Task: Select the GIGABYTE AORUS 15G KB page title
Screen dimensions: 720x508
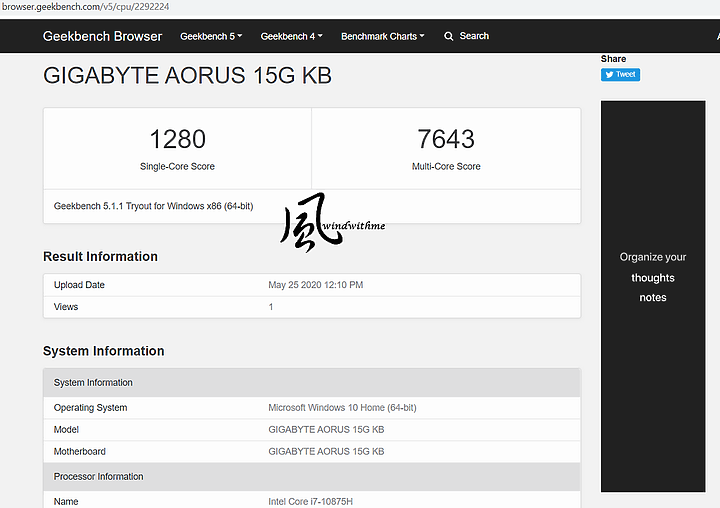Action: pos(187,75)
